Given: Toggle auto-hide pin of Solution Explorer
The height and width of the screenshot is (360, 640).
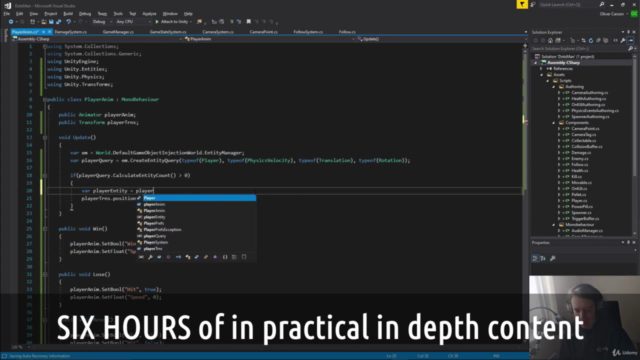Looking at the screenshot, I should [x=628, y=32].
